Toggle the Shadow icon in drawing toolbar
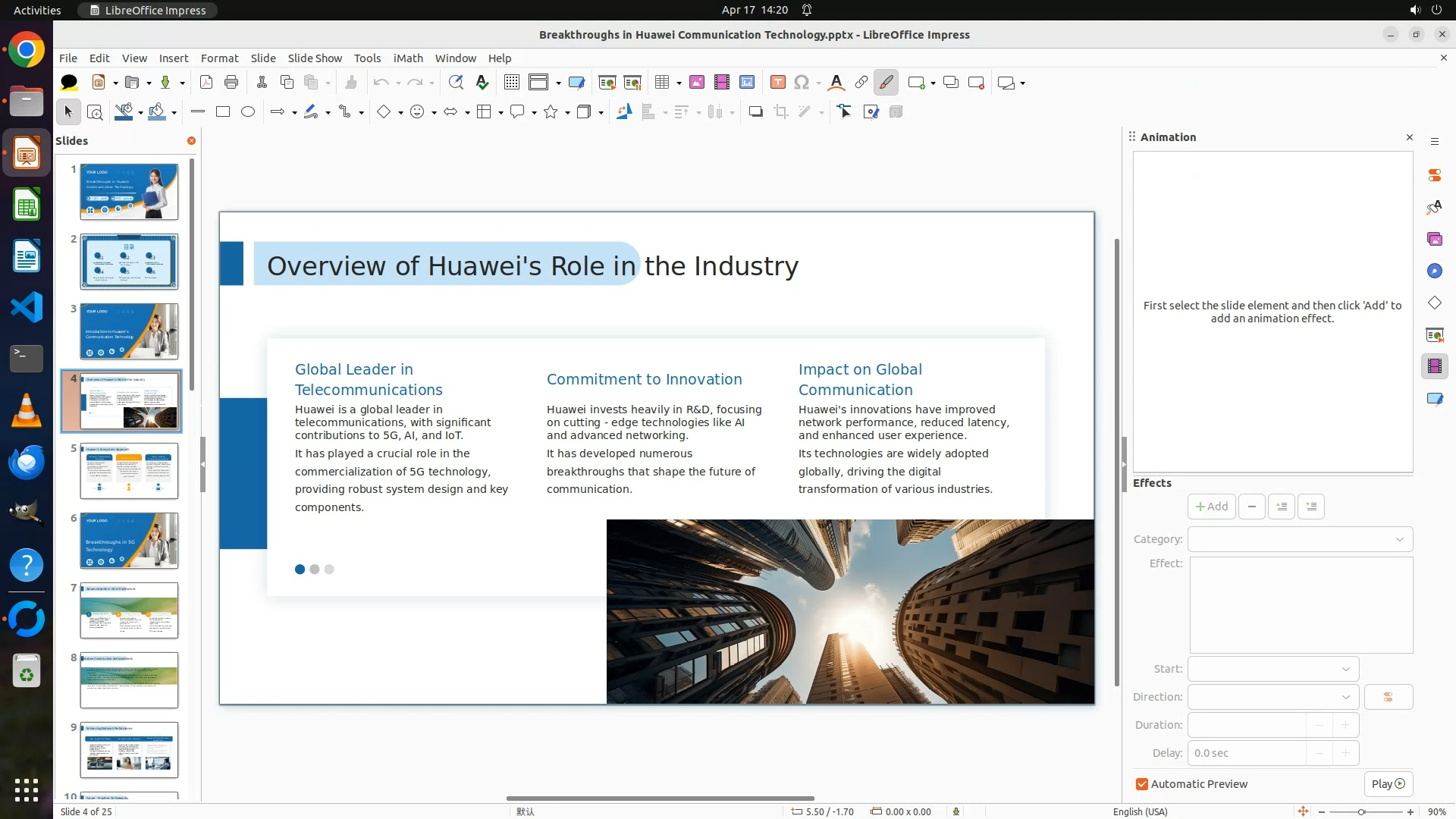Viewport: 1456px width, 819px height. pyautogui.click(x=755, y=112)
